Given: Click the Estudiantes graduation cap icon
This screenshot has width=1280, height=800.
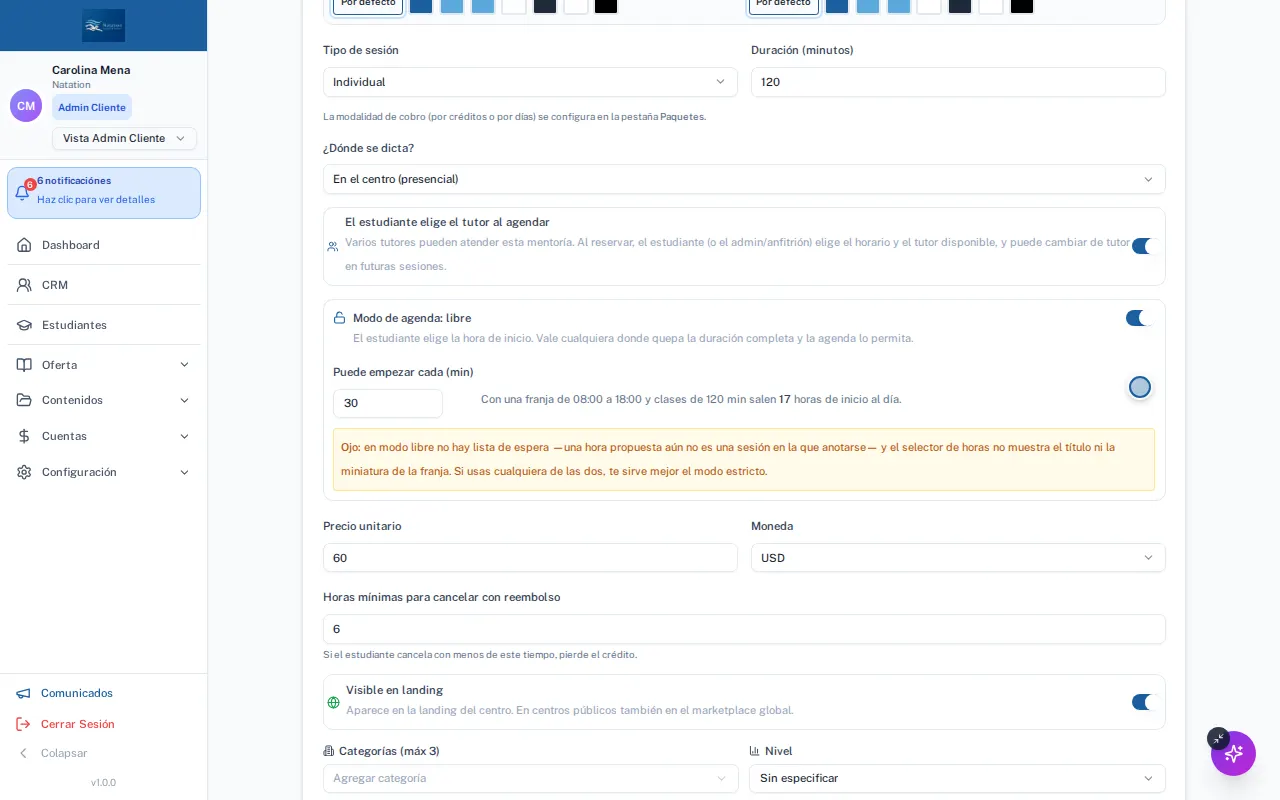Looking at the screenshot, I should [x=24, y=325].
